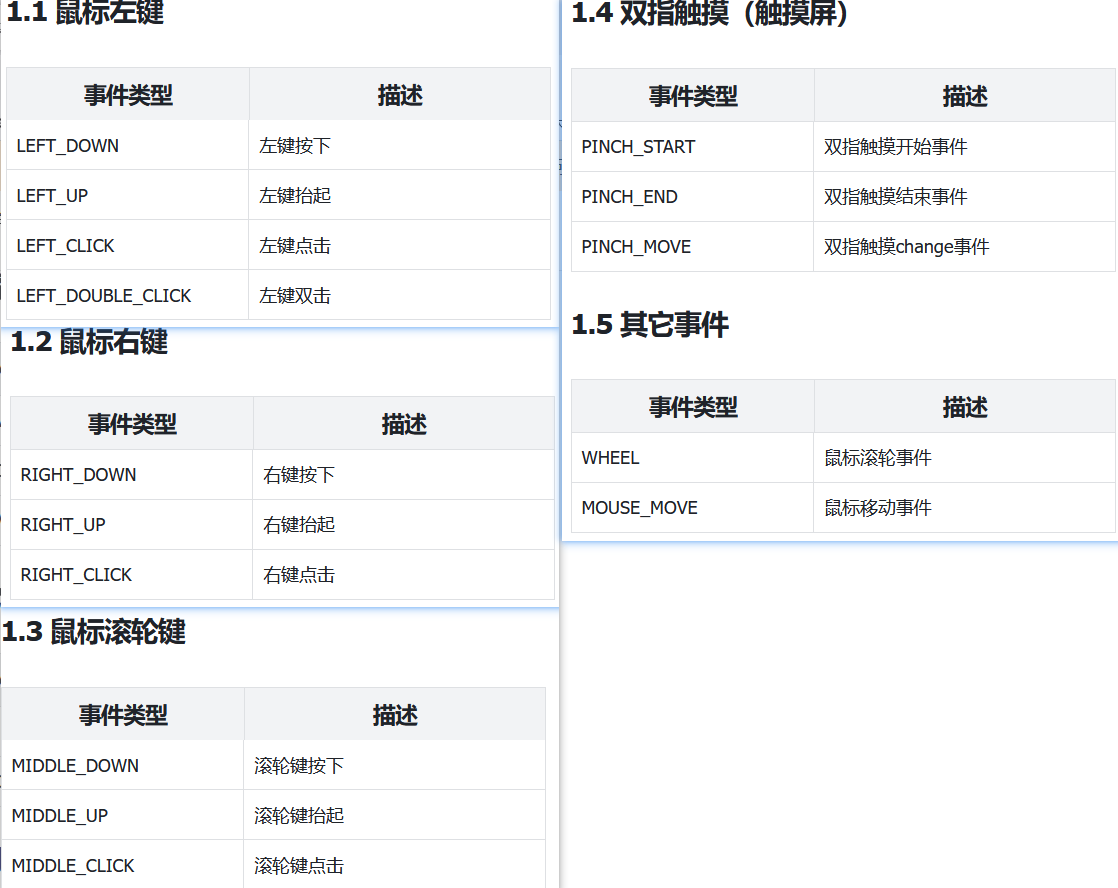Click the 1.5 其它事件 section heading

tap(650, 325)
